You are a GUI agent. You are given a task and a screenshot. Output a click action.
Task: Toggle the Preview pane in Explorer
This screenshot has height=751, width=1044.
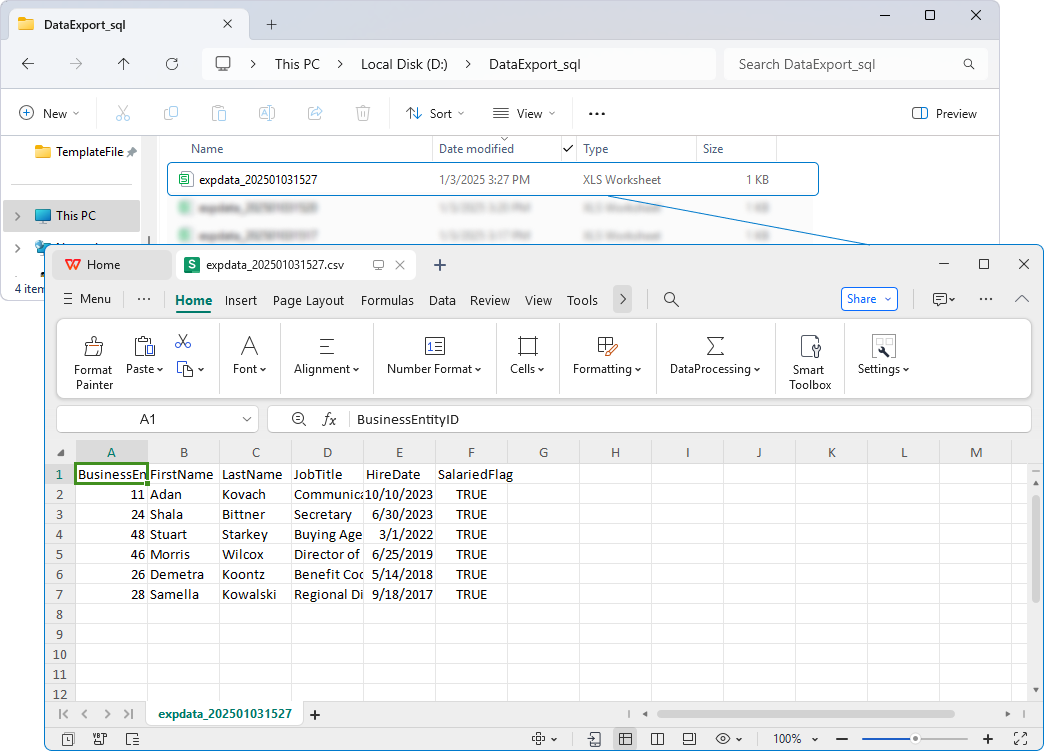[x=944, y=114]
